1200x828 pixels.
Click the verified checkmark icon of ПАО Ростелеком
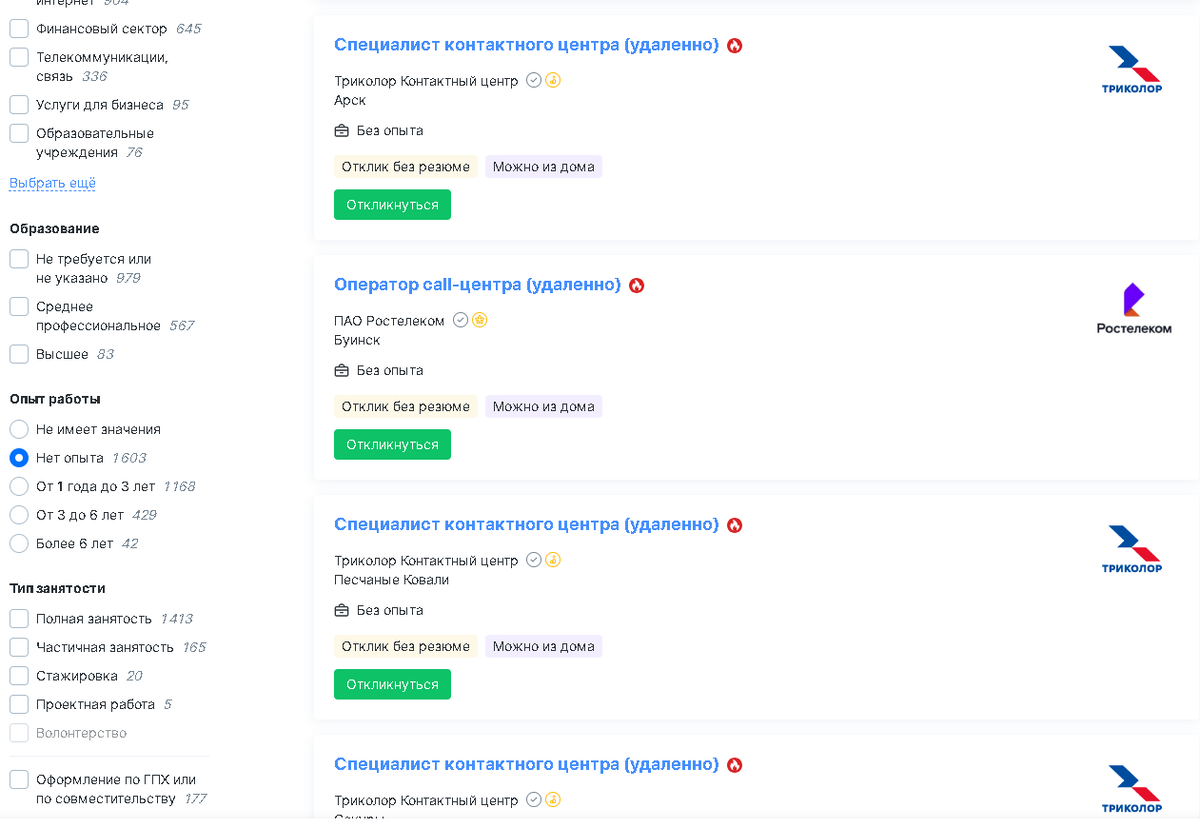coord(460,321)
